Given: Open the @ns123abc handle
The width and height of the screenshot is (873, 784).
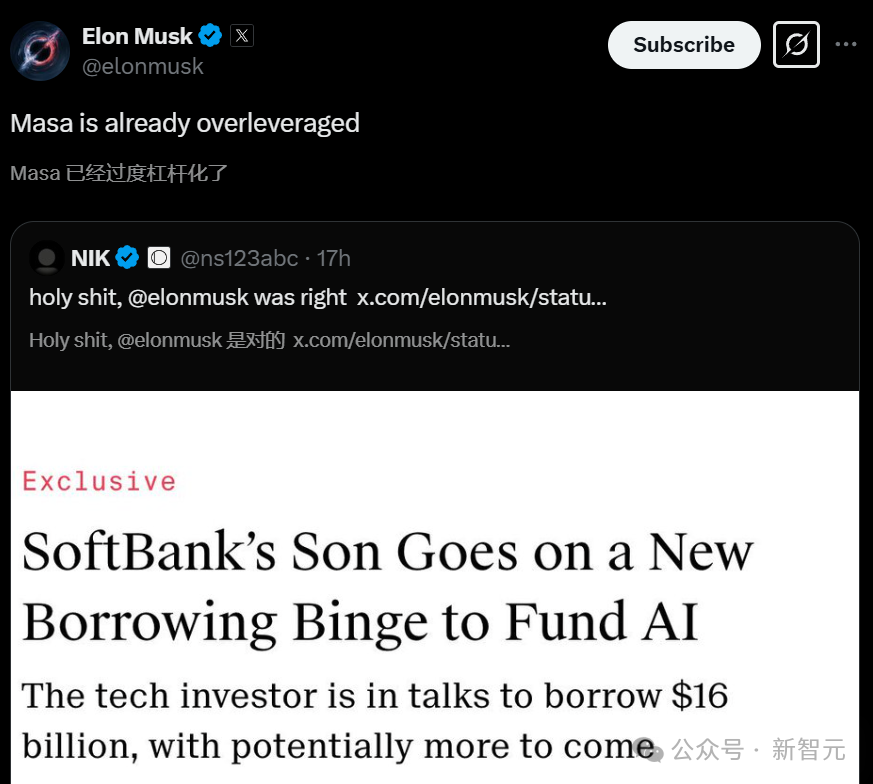Looking at the screenshot, I should point(239,258).
